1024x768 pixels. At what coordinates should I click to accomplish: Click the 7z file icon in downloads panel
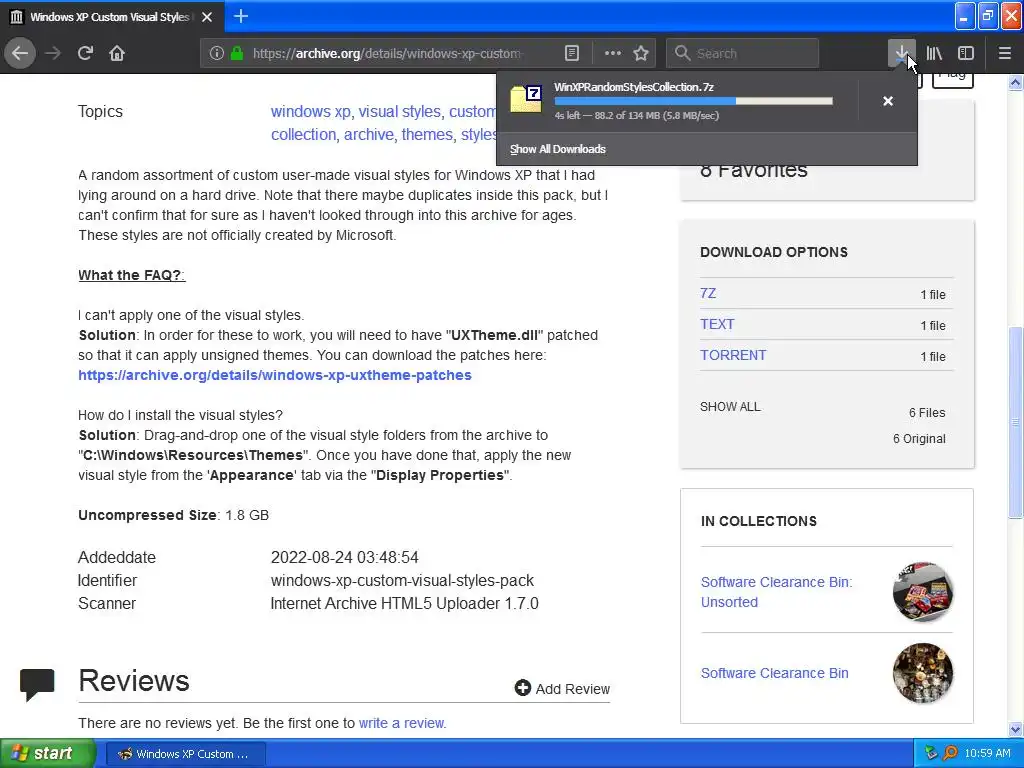point(526,99)
